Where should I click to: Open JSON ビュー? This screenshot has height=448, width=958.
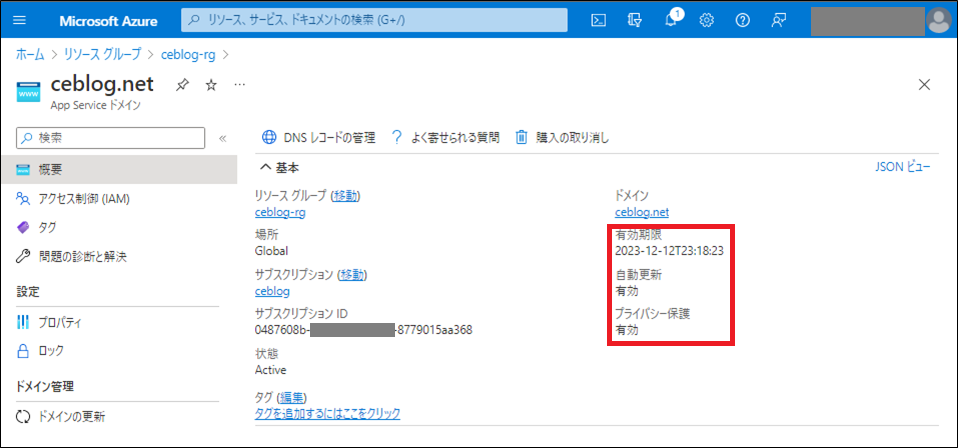(x=903, y=167)
